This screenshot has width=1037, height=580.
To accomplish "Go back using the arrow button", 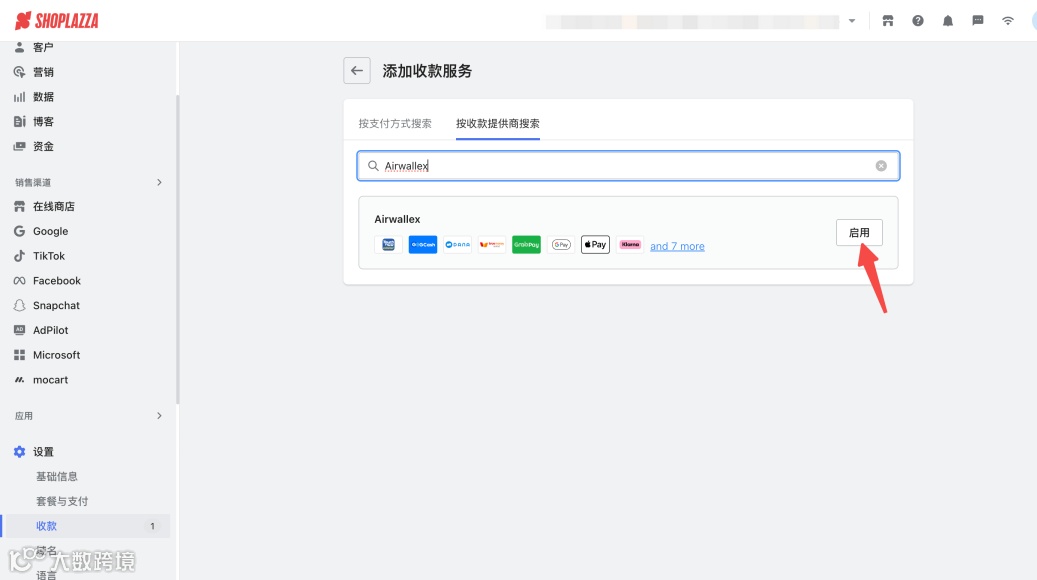I will [x=357, y=71].
